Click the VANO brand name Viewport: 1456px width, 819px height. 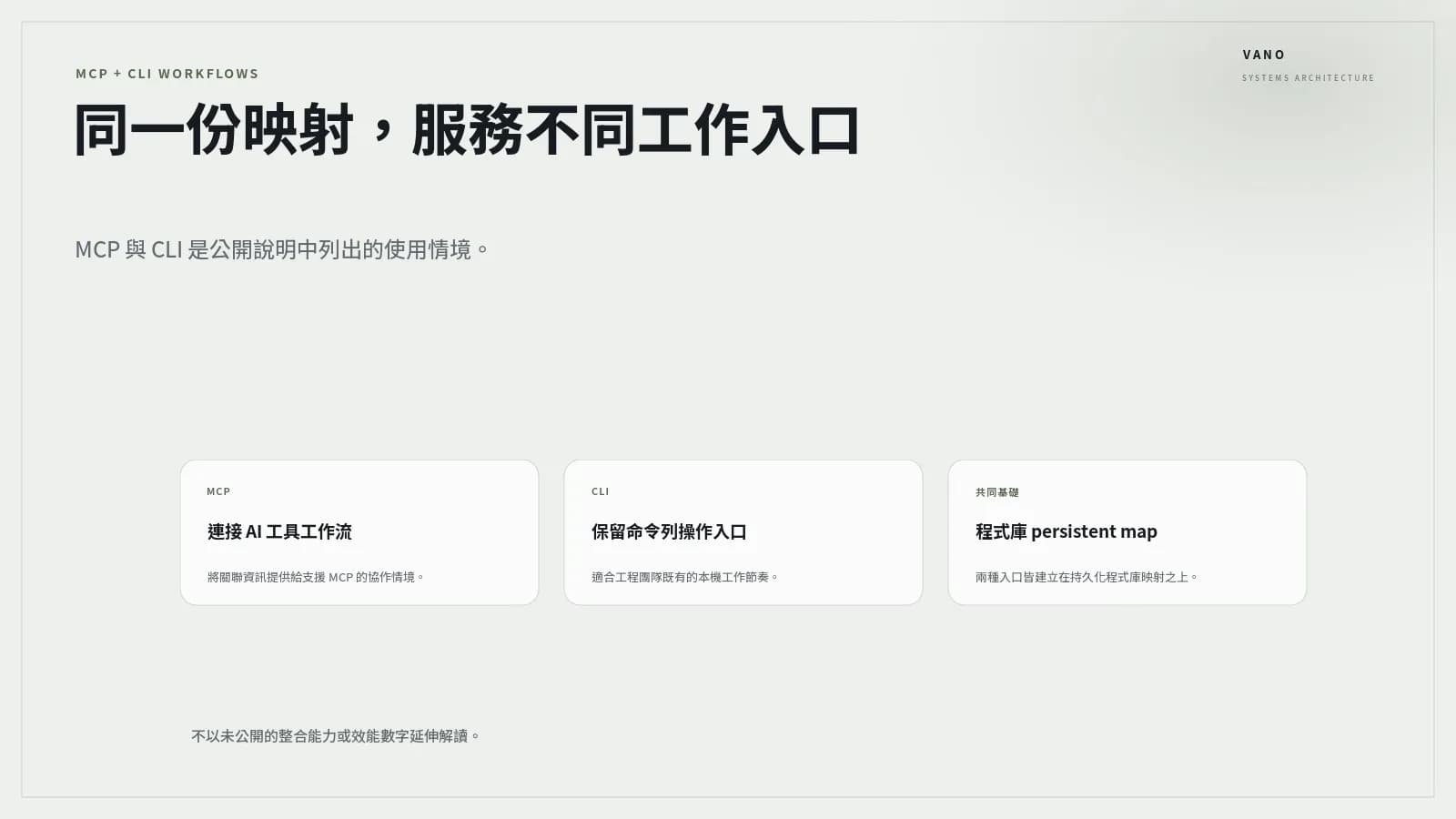click(1264, 55)
